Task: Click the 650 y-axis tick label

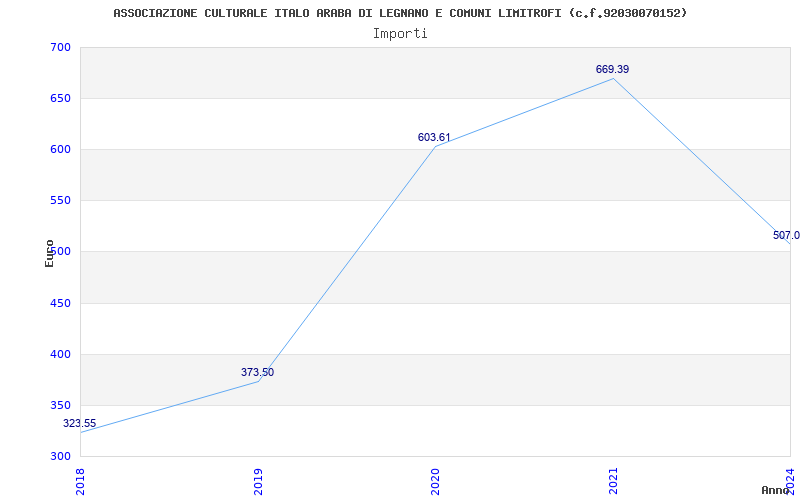Action: tap(60, 98)
